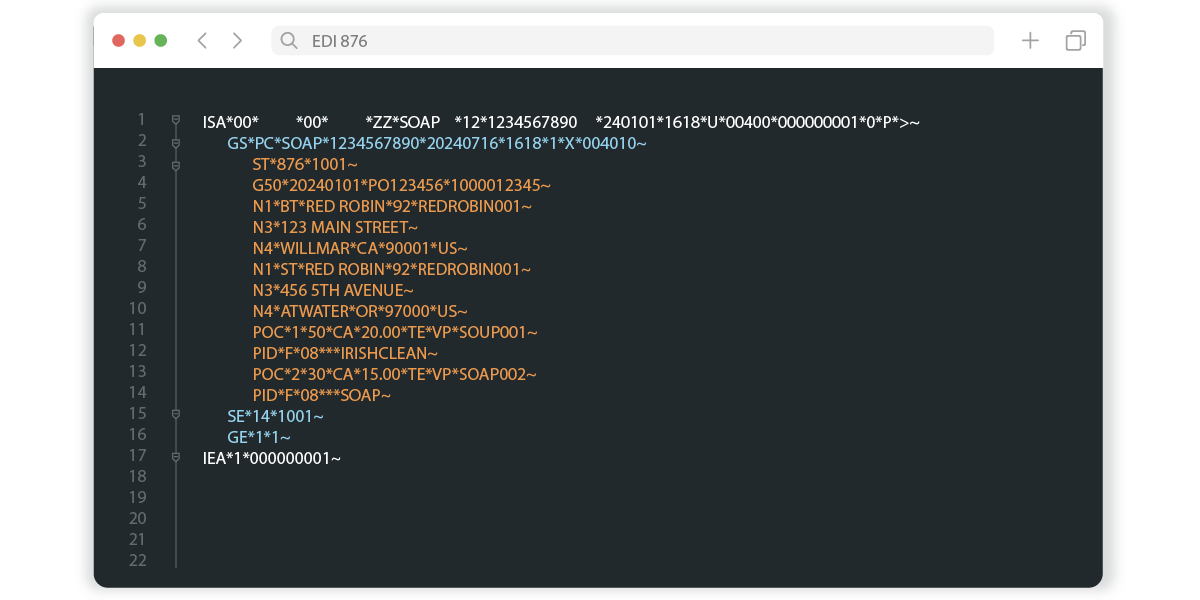Click the yellow minimize window dot
Screen dimensions: 1200x600
(x=139, y=41)
